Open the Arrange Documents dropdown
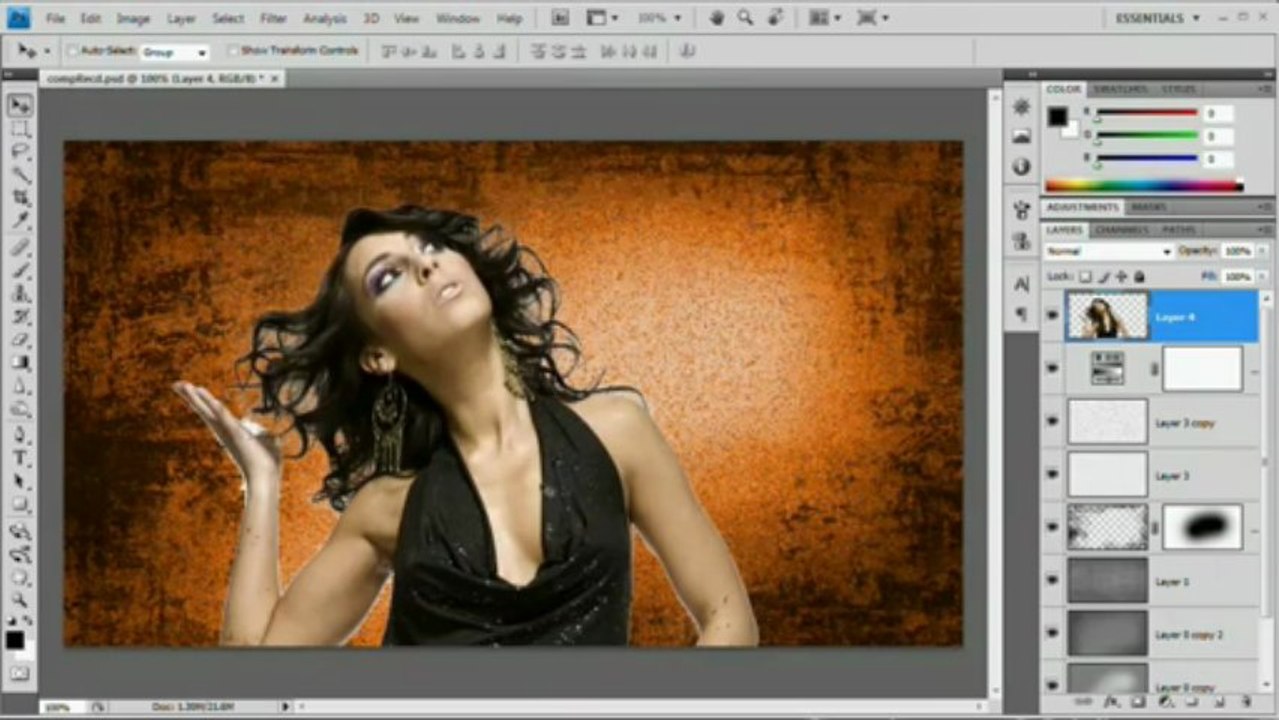 [825, 18]
